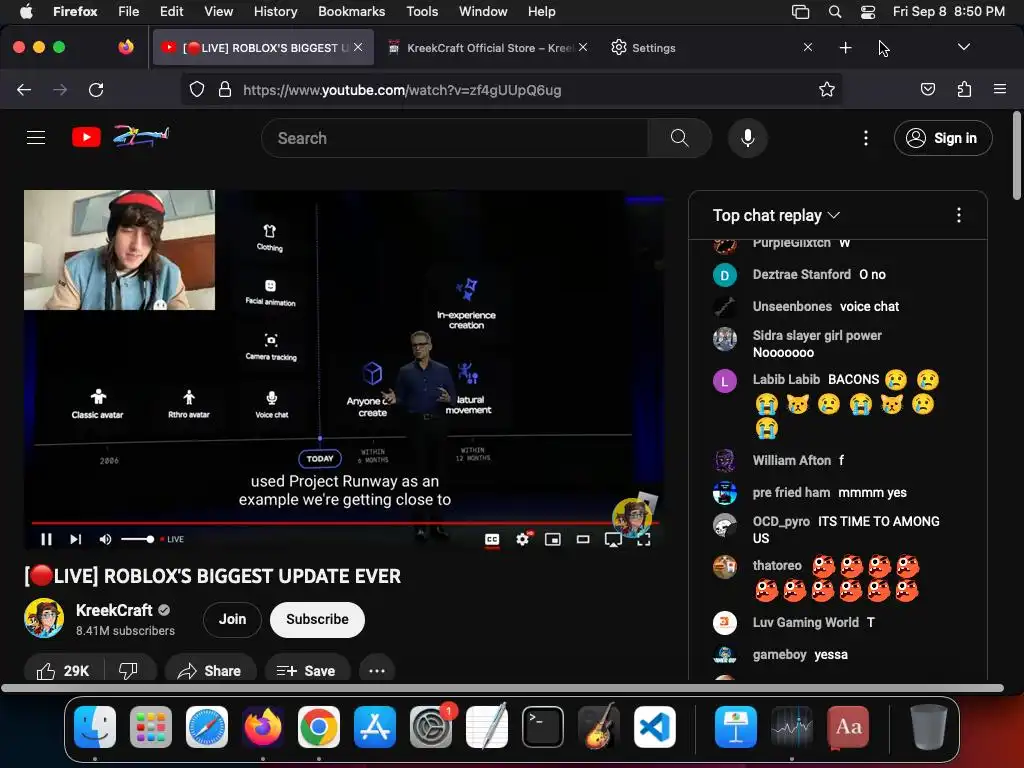
Task: Share this video
Action: click(210, 671)
